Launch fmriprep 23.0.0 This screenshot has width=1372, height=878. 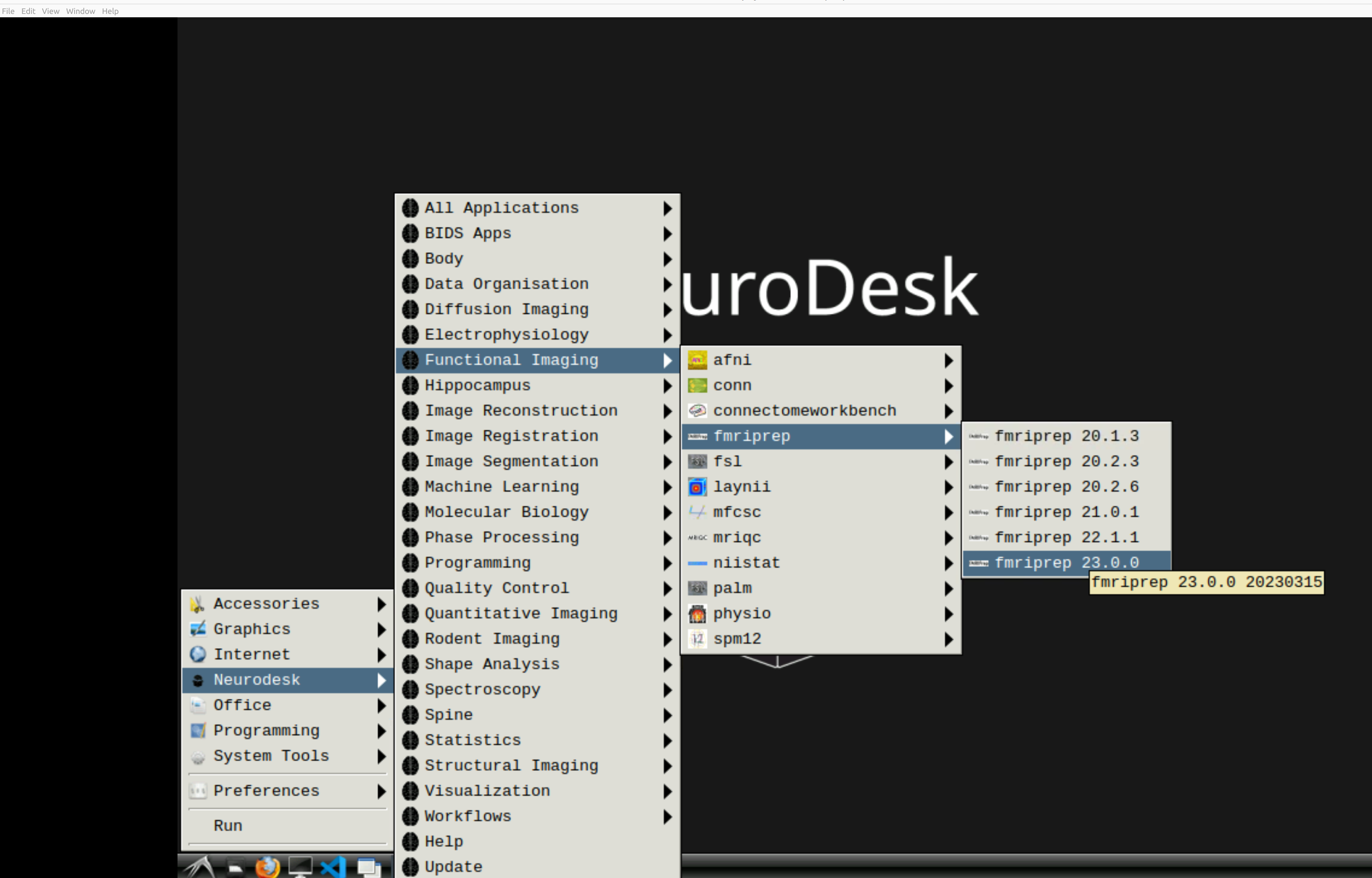tap(1066, 563)
